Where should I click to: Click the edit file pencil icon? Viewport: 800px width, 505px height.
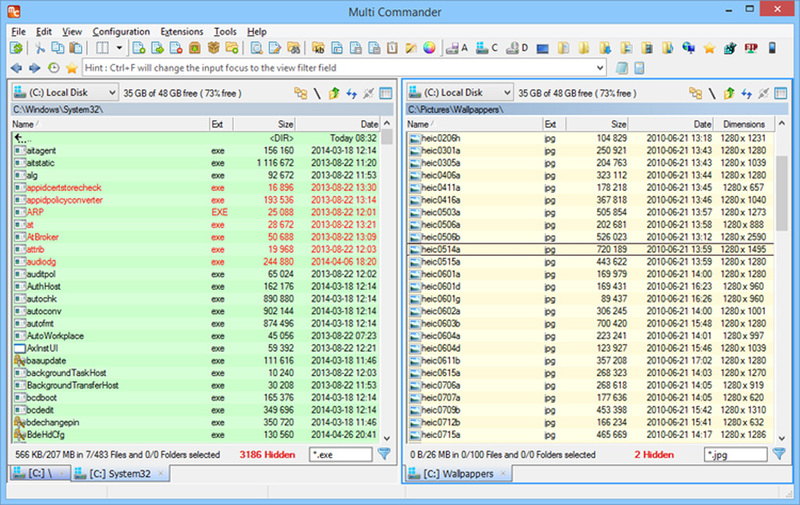pyautogui.click(x=275, y=48)
